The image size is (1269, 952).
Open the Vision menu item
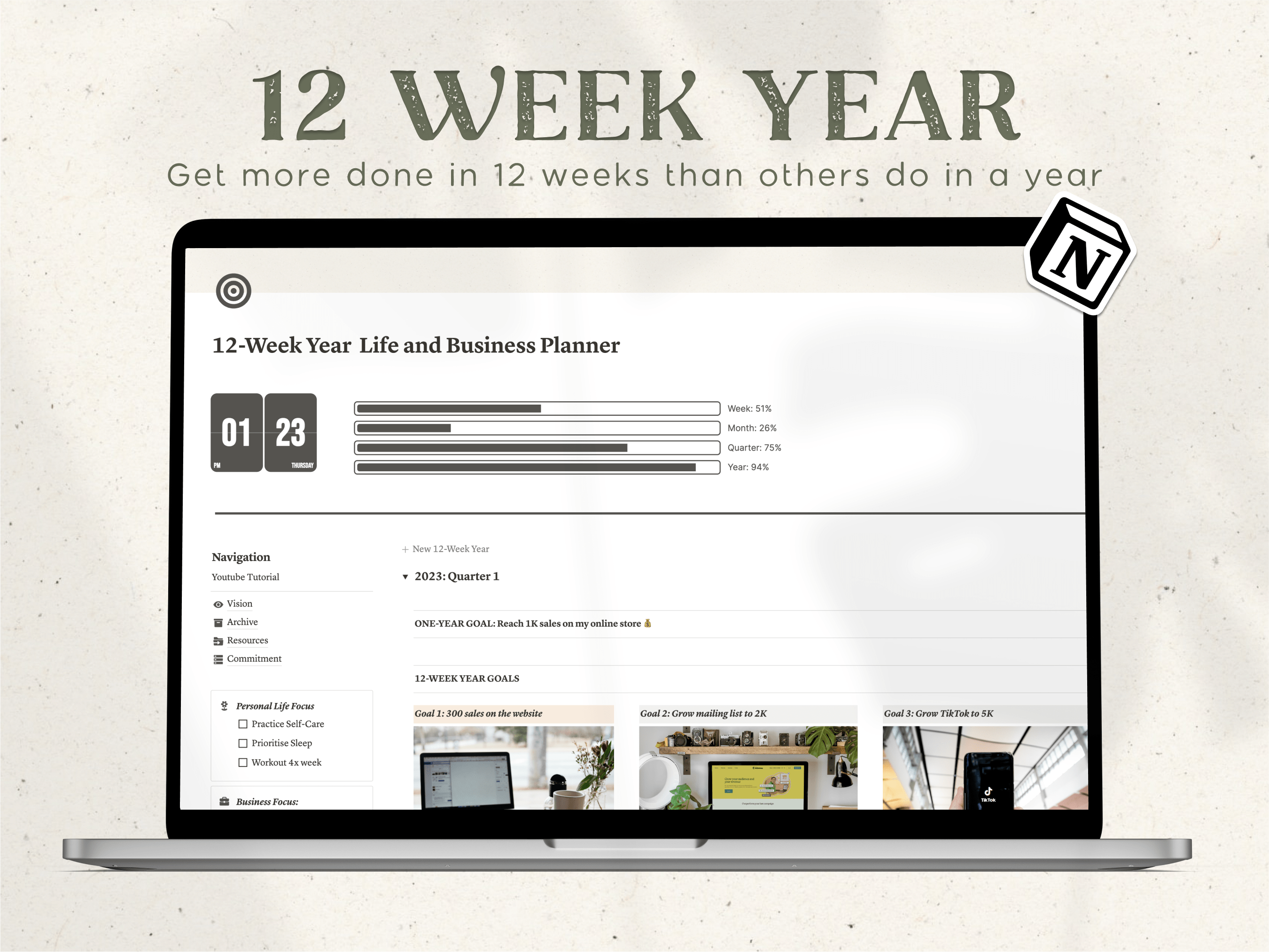[x=239, y=603]
